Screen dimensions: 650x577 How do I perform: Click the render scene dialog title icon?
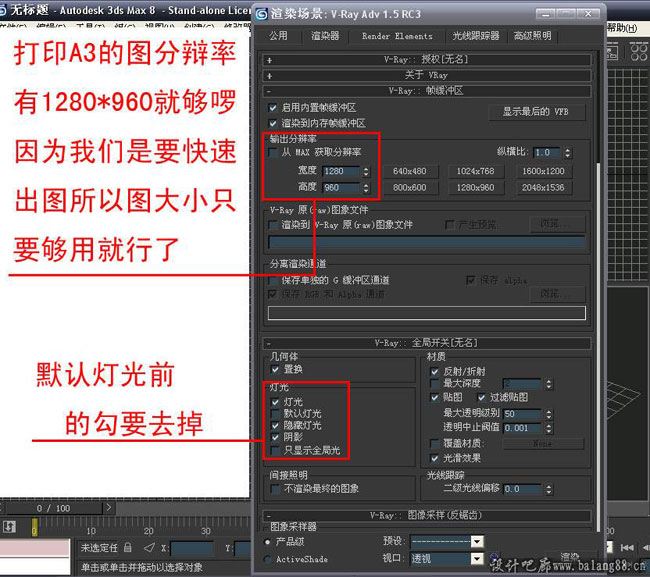click(x=261, y=15)
